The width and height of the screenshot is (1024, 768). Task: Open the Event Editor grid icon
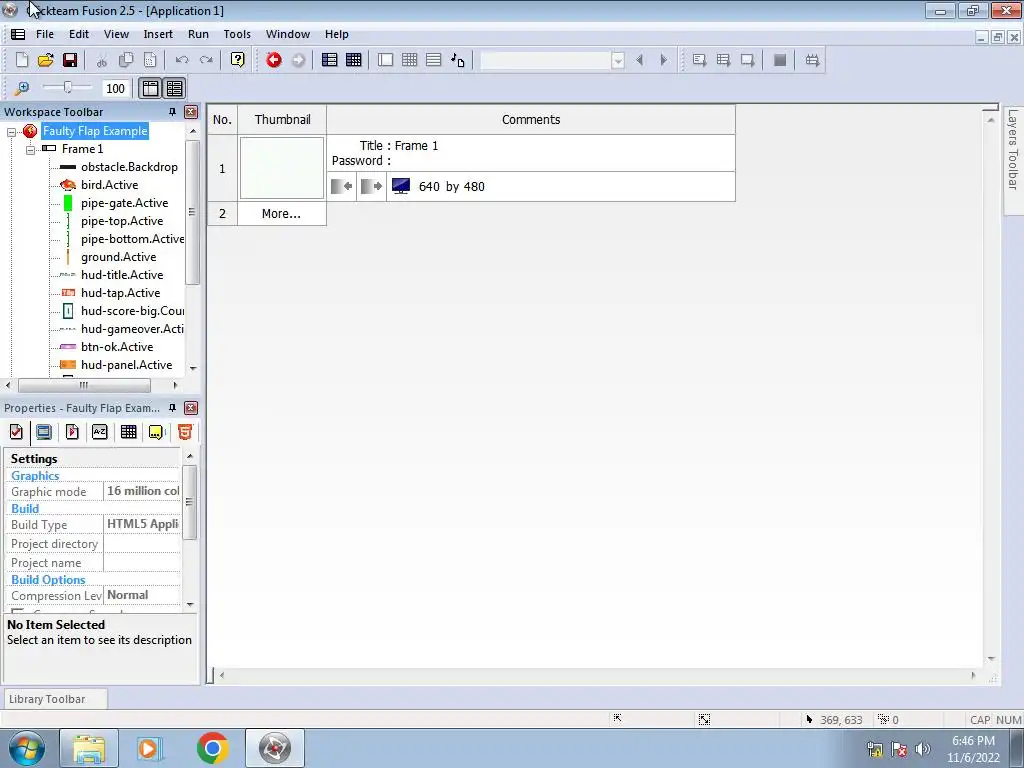[409, 60]
